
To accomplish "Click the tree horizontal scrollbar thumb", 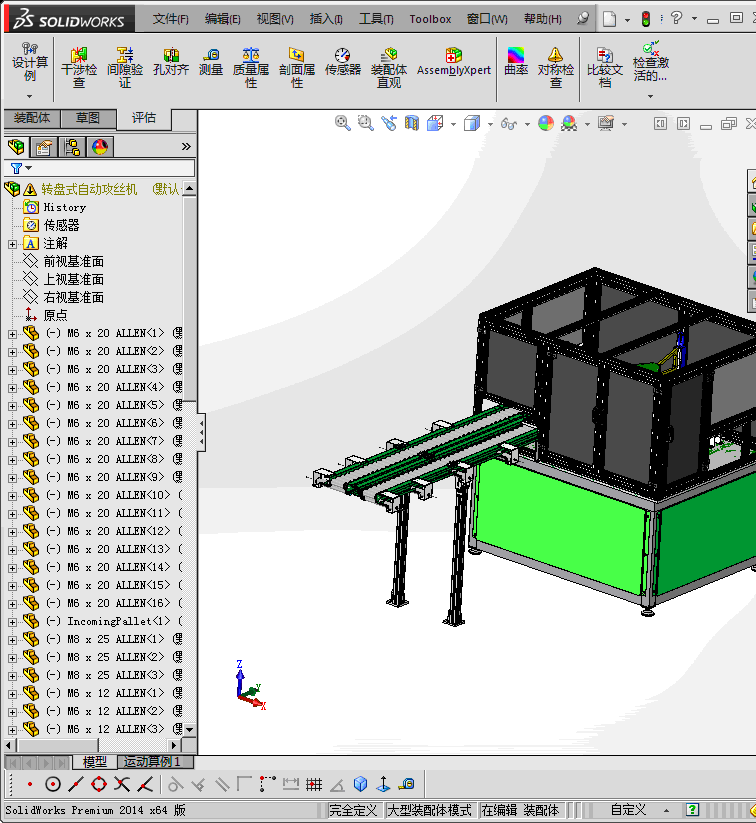I will point(57,745).
